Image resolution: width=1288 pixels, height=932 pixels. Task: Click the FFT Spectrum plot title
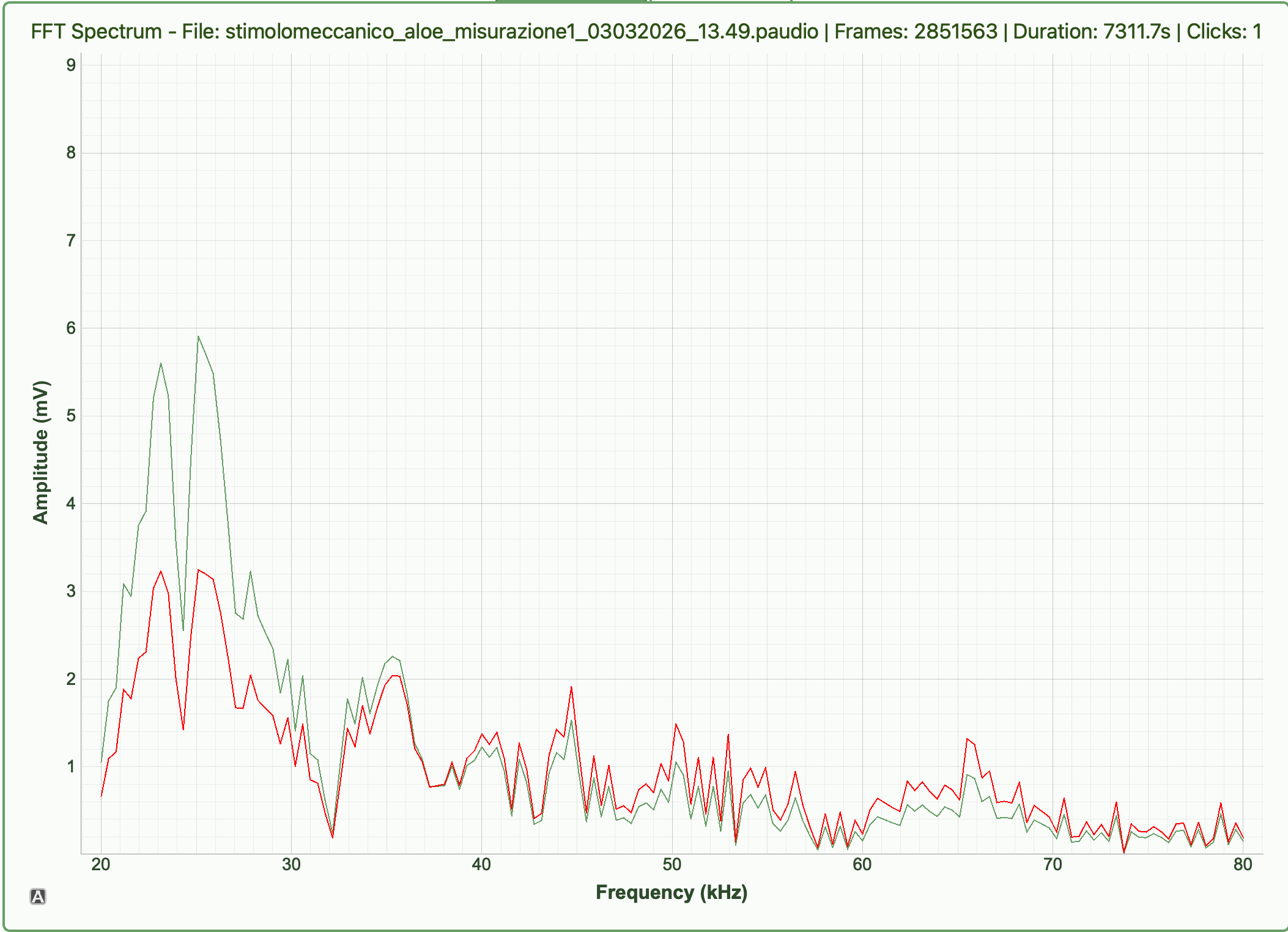[x=646, y=31]
